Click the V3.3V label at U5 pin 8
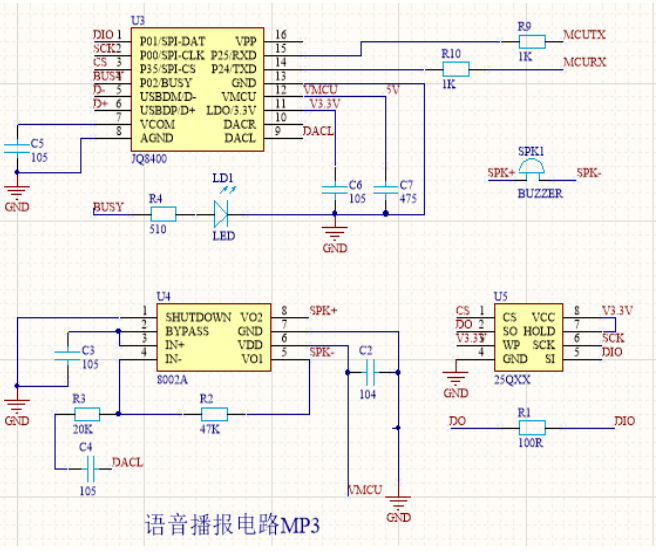 617,311
